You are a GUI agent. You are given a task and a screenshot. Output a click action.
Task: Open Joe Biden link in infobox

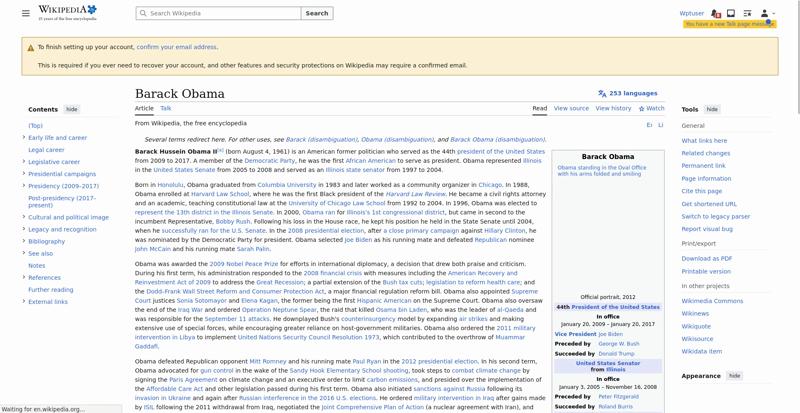(611, 334)
